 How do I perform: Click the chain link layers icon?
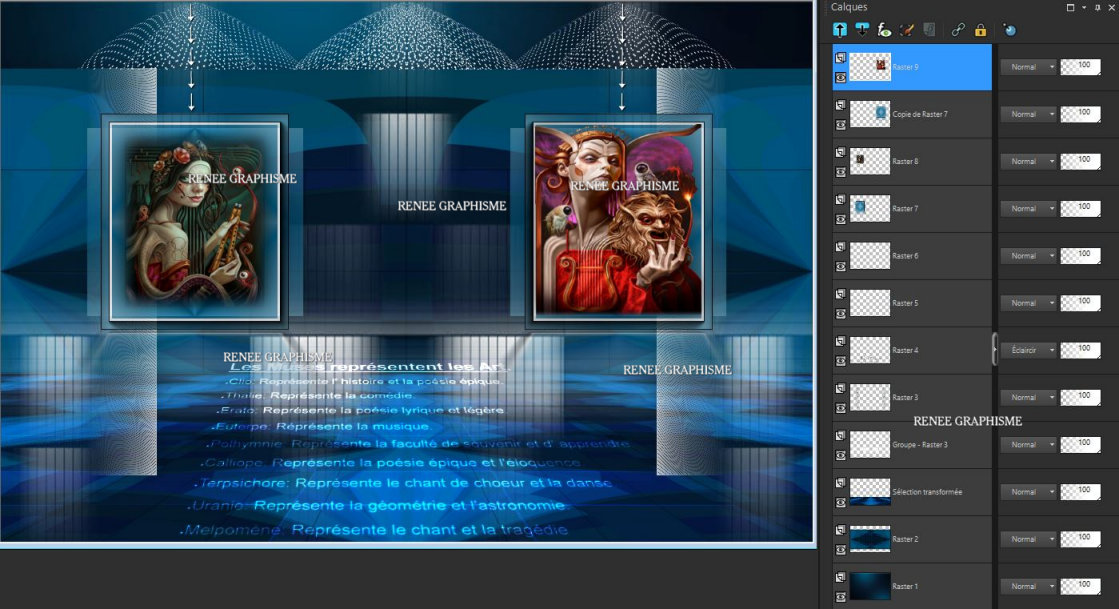(958, 30)
